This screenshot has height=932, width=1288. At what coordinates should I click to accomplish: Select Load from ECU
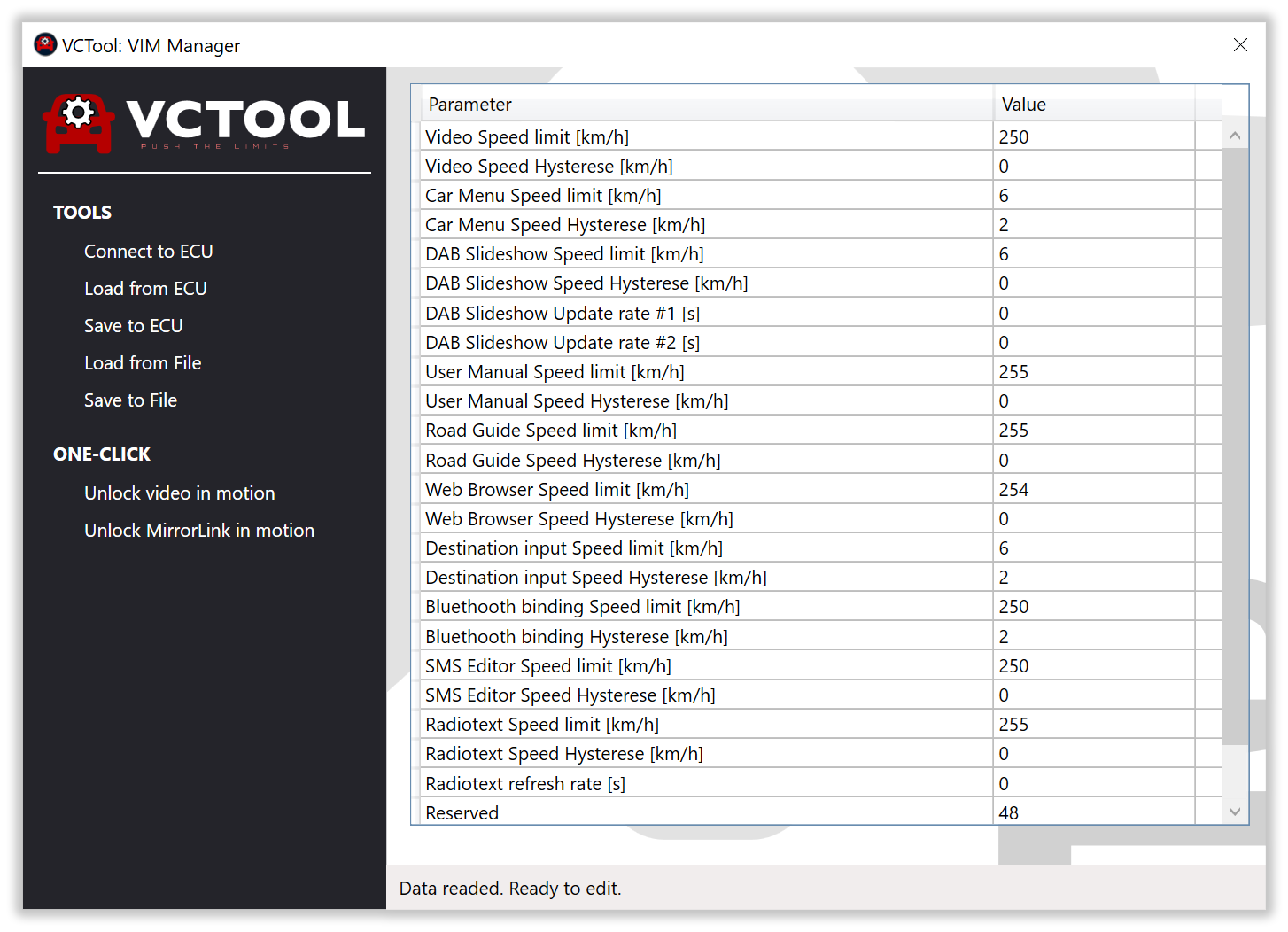pyautogui.click(x=145, y=289)
